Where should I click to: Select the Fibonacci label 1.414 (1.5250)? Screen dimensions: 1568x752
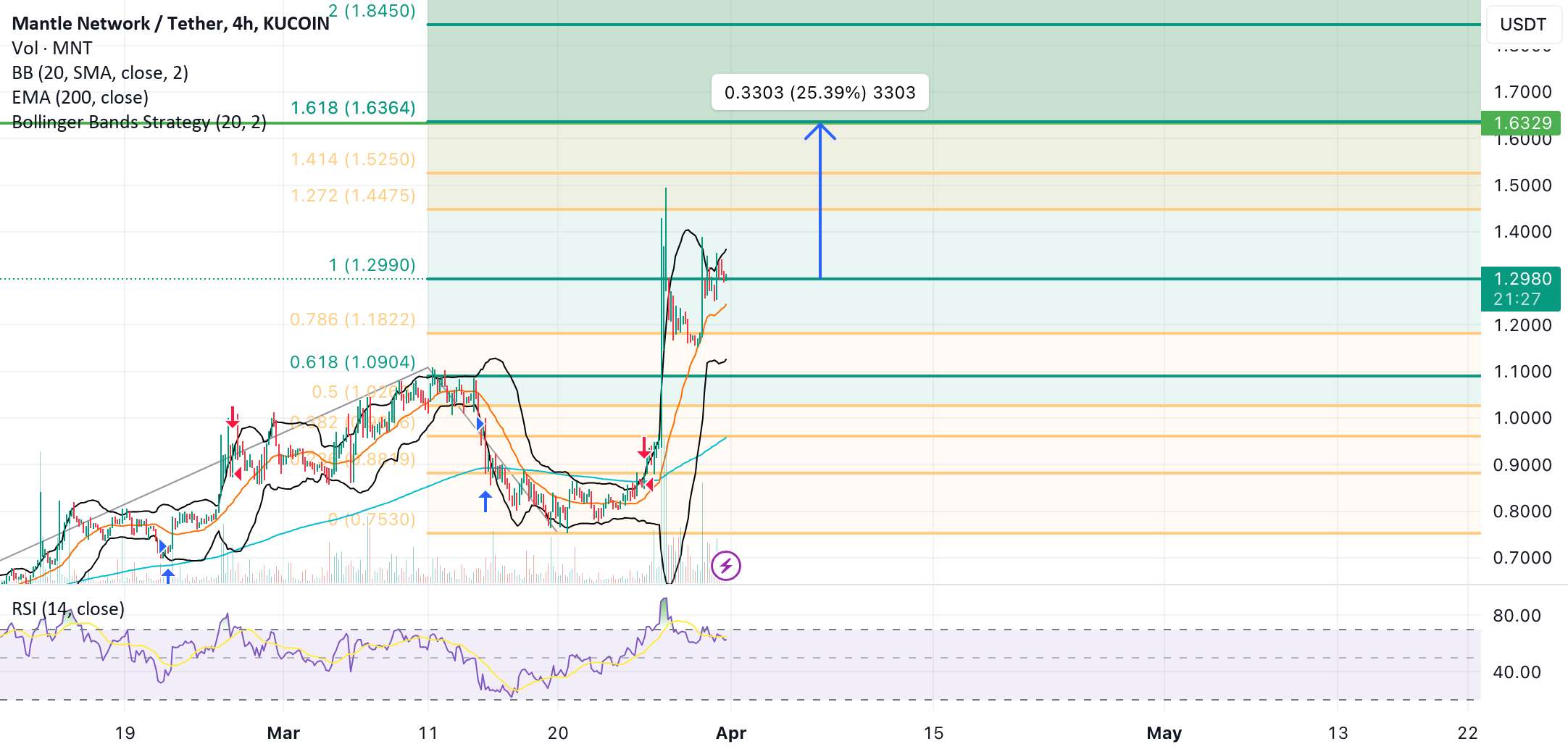[353, 159]
